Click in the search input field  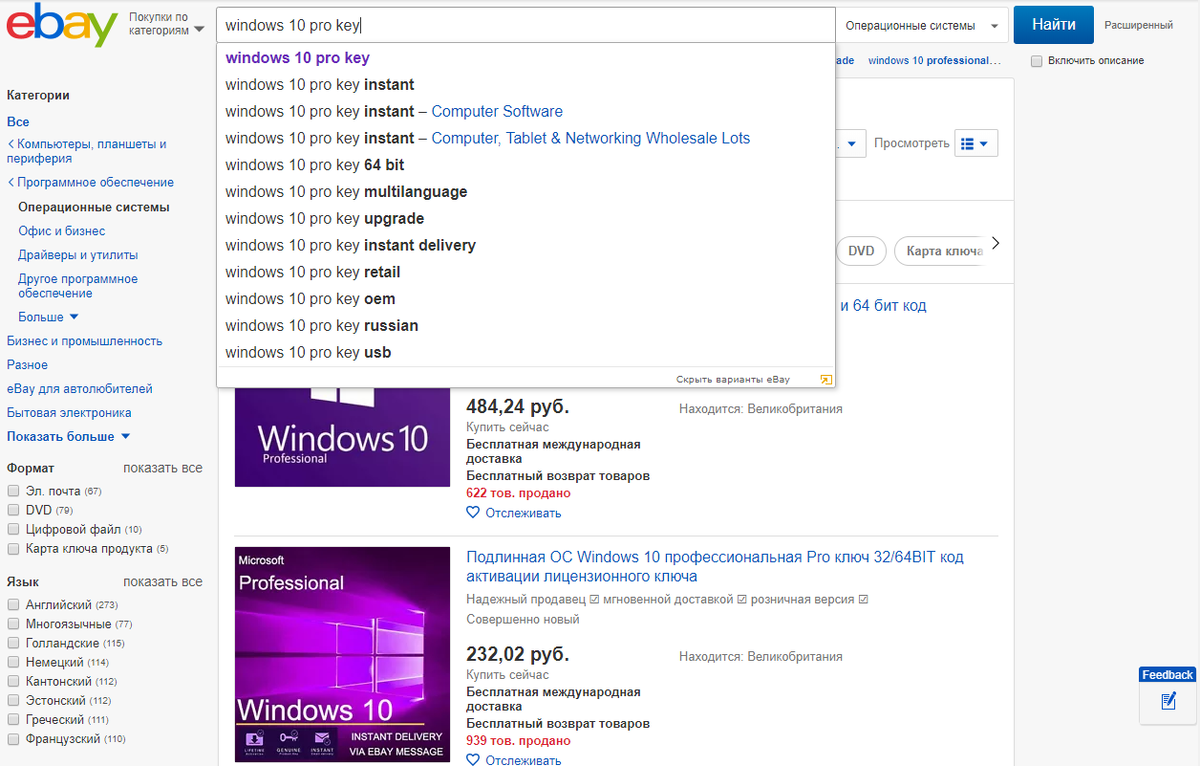[x=526, y=25]
